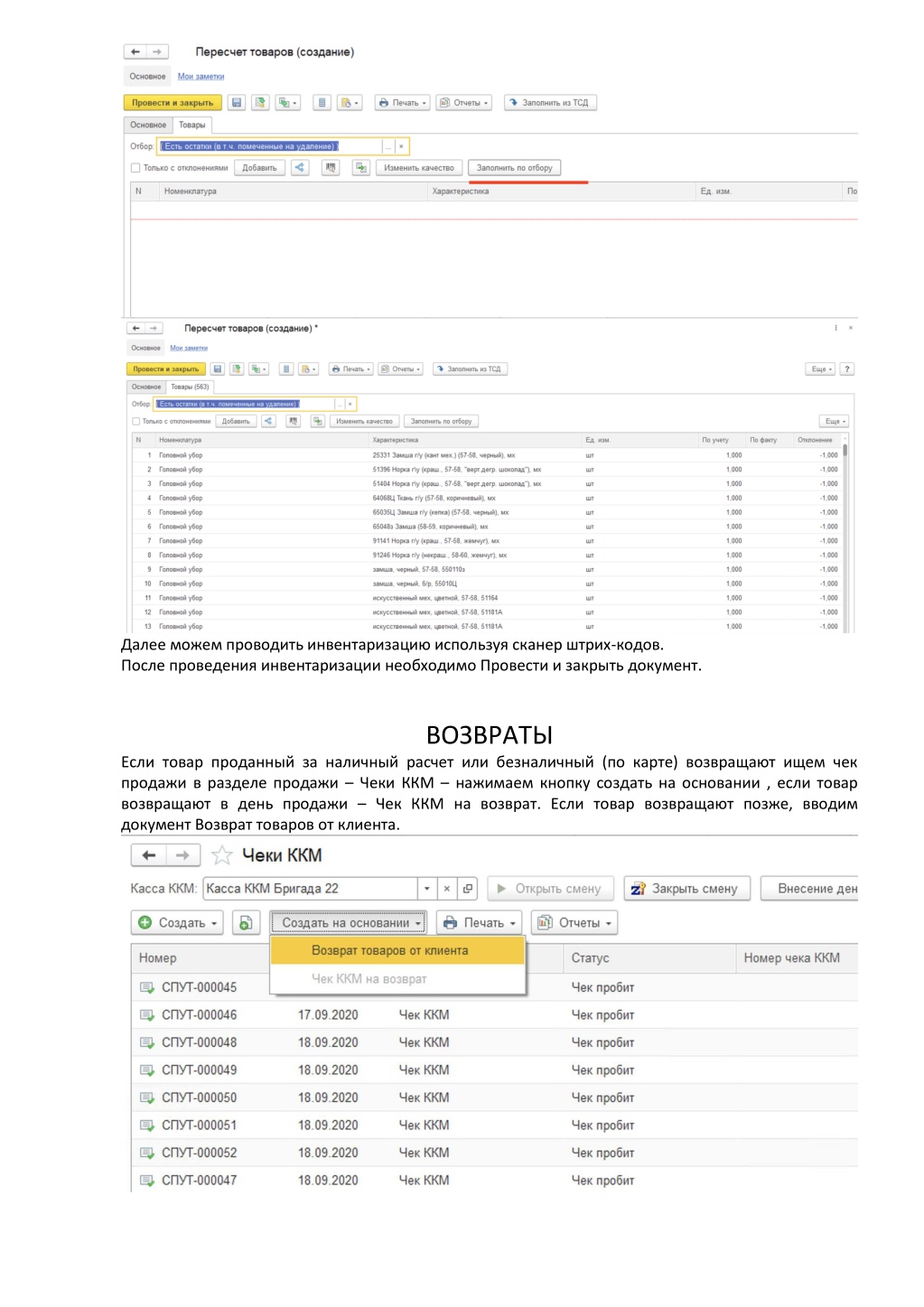
Task: Open create-based-on icon dropdown in top form
Action: (x=288, y=103)
